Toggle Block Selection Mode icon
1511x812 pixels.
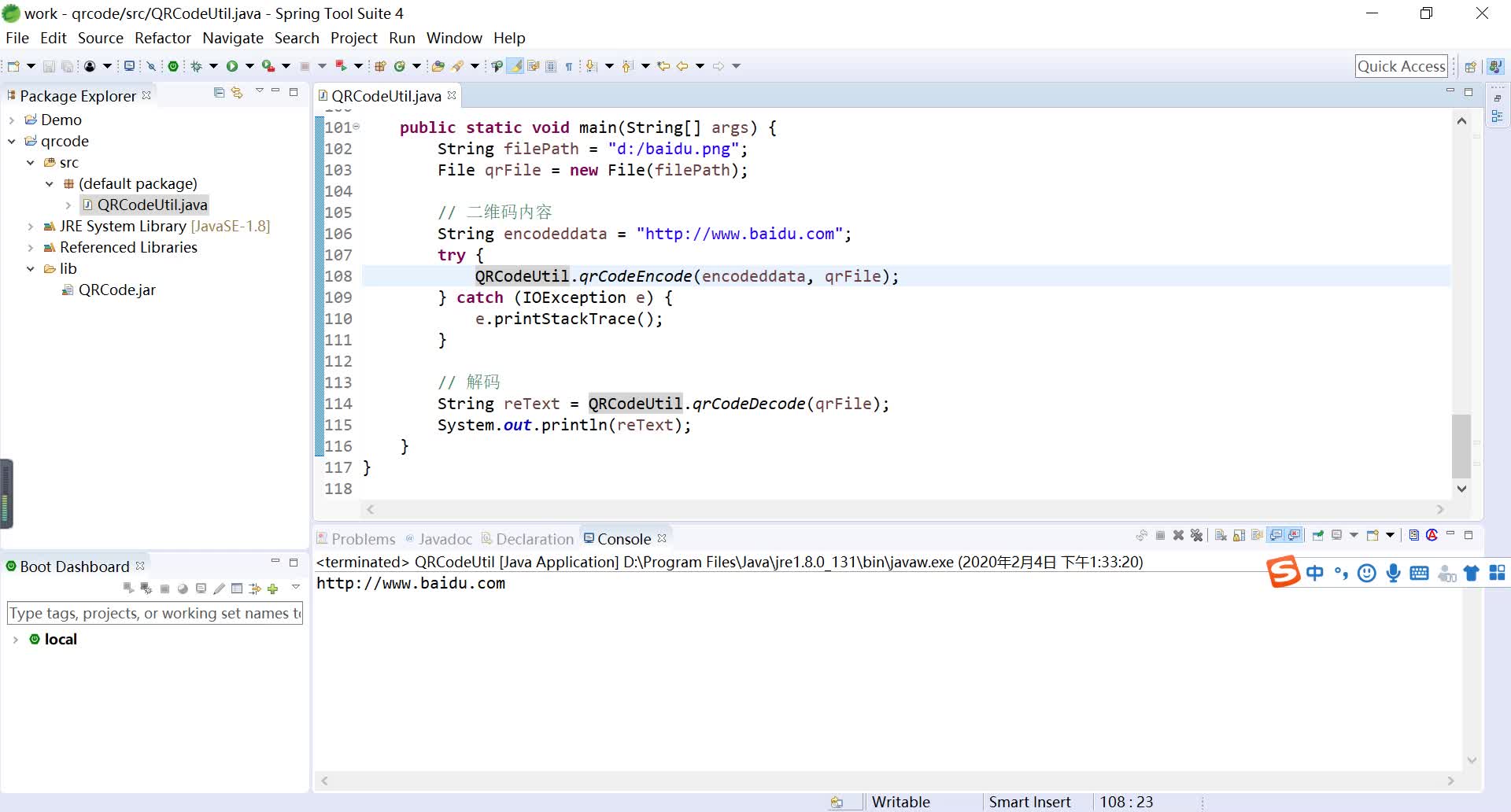pos(551,66)
